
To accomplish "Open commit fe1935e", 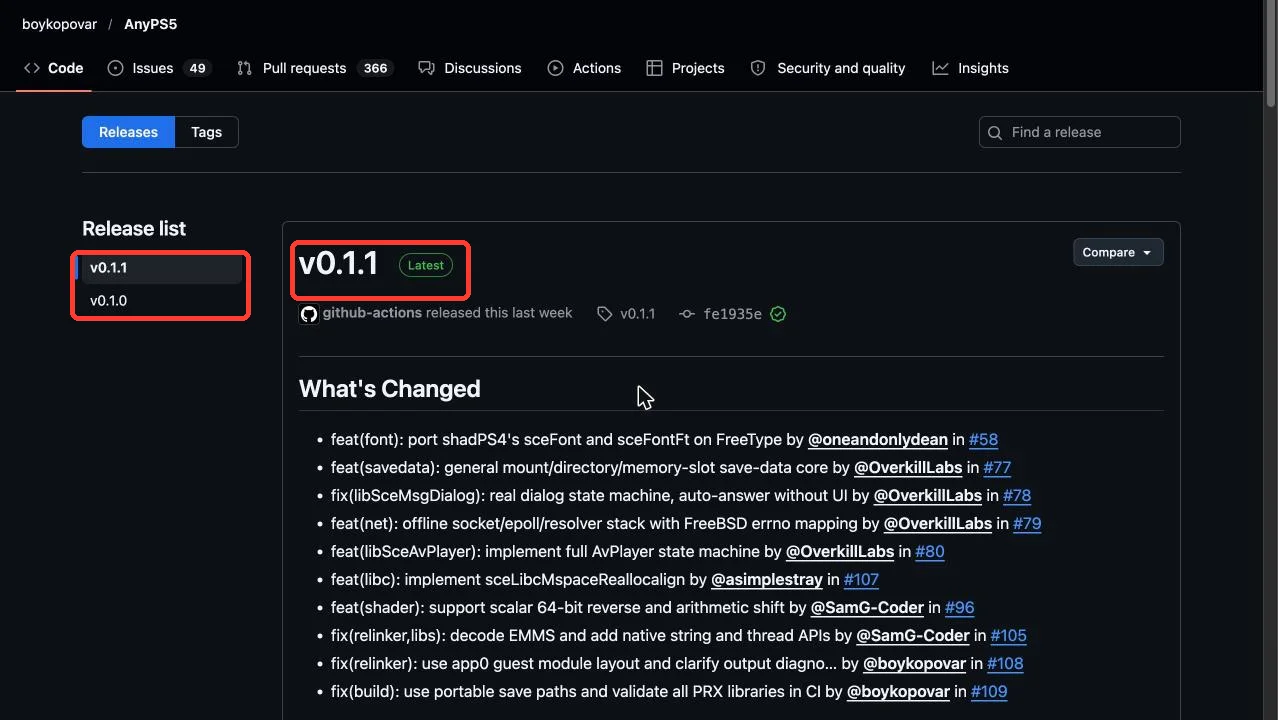I will (732, 314).
